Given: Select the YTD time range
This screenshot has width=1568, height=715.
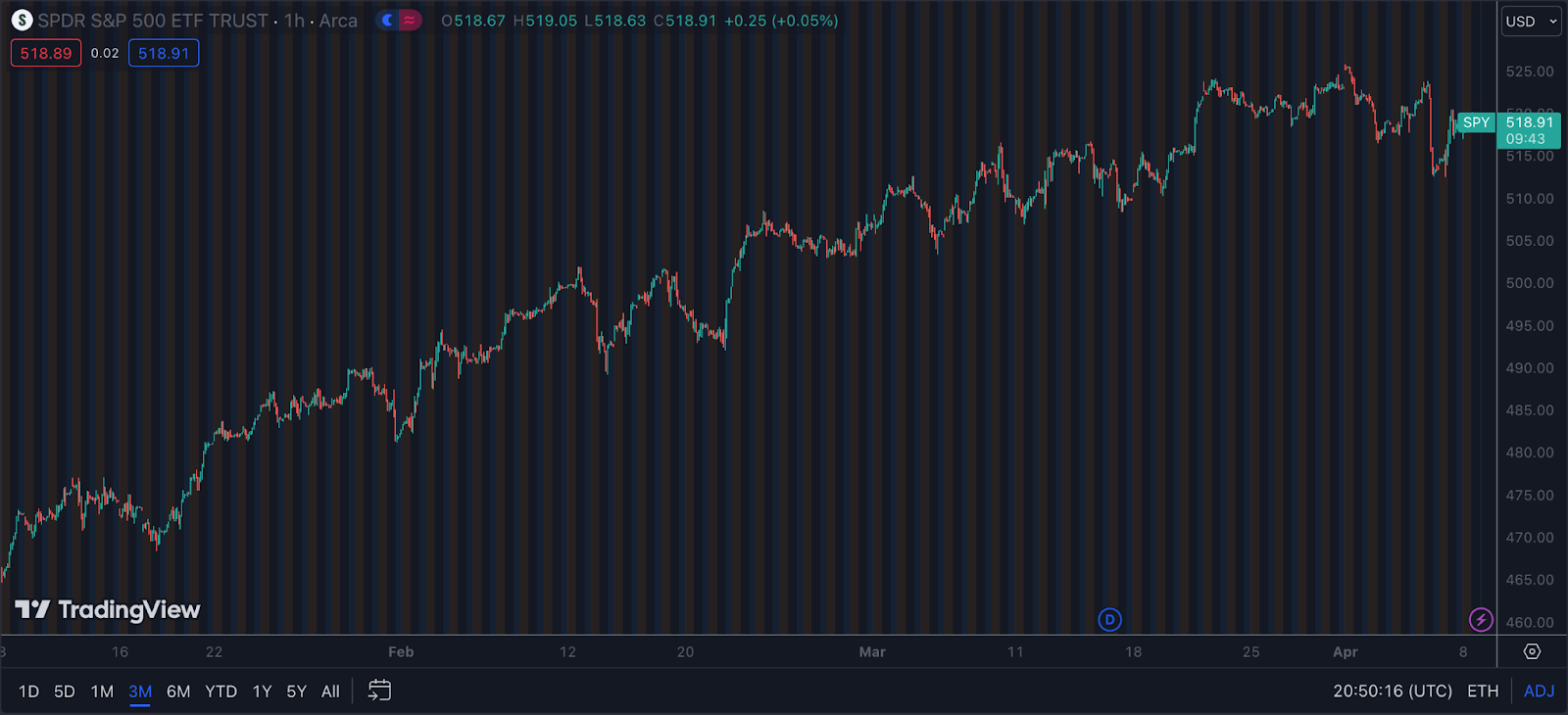Looking at the screenshot, I should 221,691.
